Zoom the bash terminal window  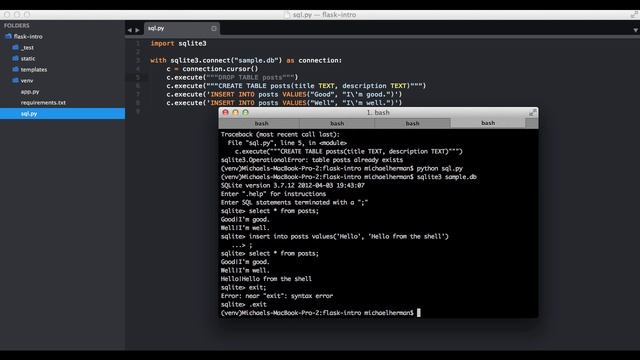tap(245, 112)
